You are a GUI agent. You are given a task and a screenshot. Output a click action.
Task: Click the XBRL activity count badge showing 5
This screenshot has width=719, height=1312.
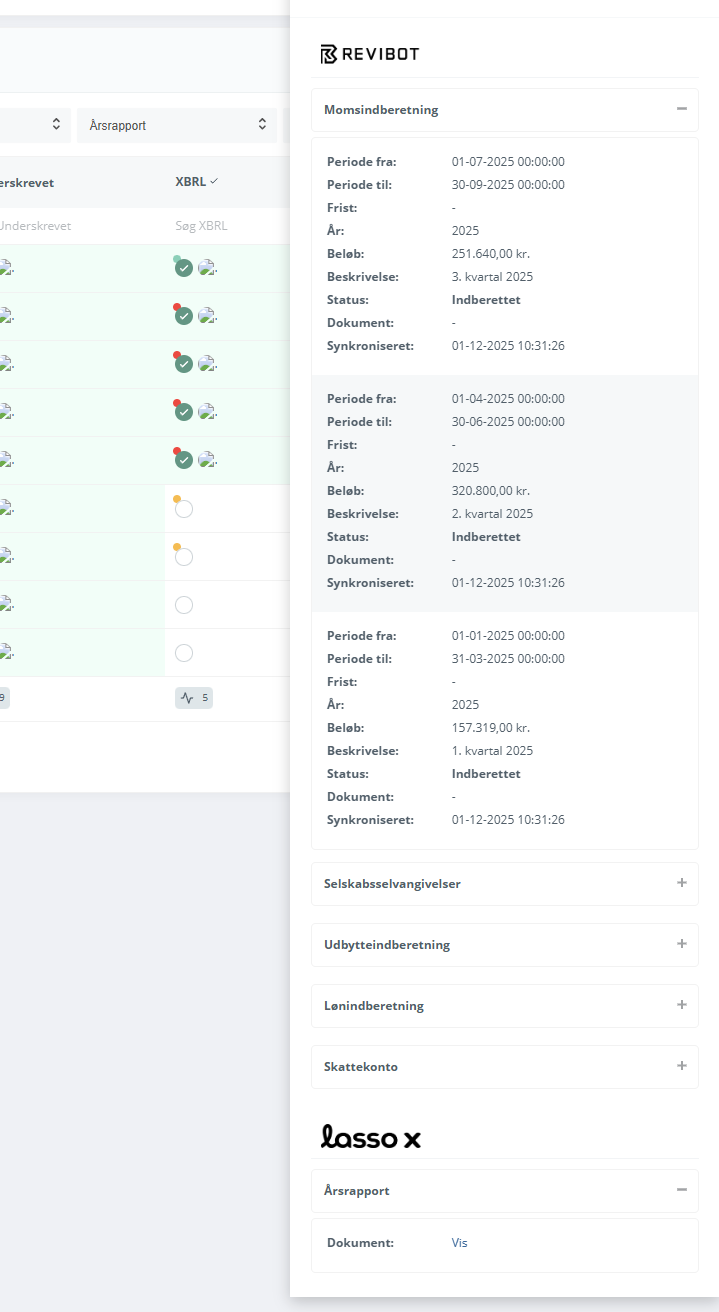pos(194,698)
